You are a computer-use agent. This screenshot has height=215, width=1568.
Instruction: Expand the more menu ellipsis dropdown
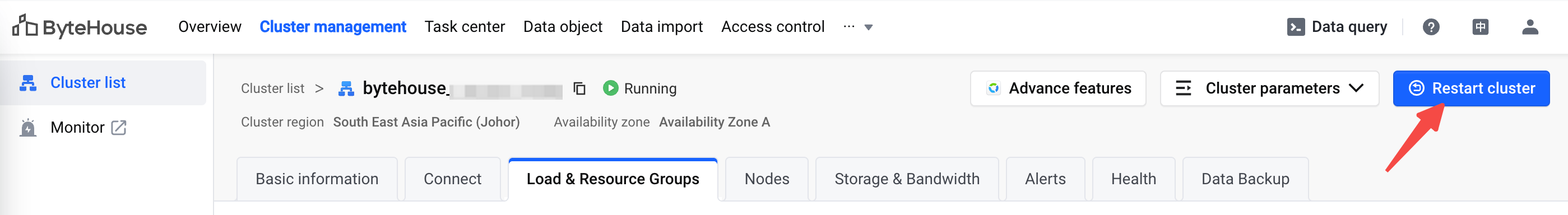point(857,27)
